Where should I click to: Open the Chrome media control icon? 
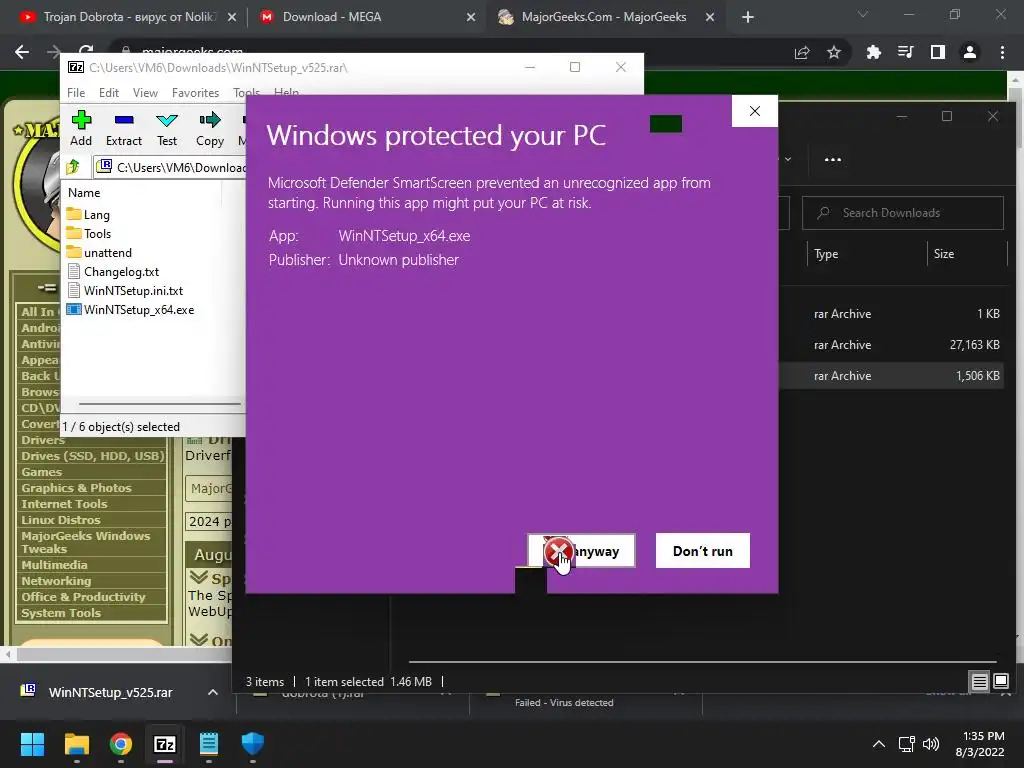[905, 52]
